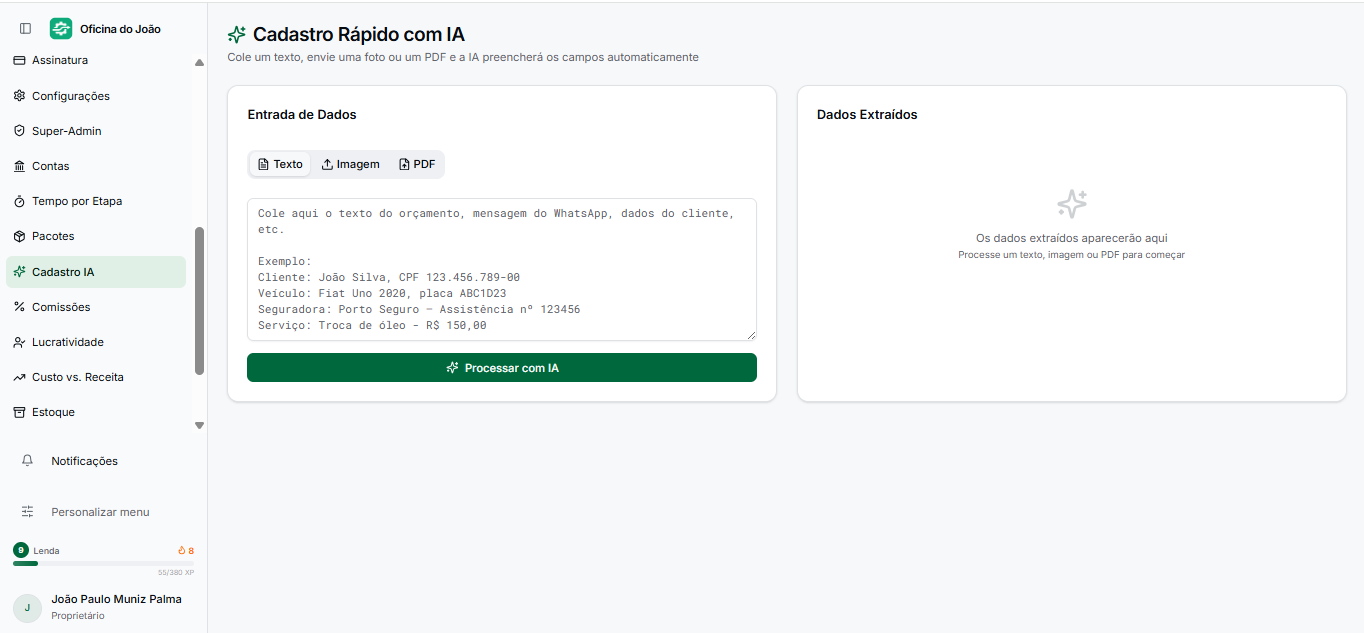Toggle the sidebar collapse icon

(x=25, y=29)
